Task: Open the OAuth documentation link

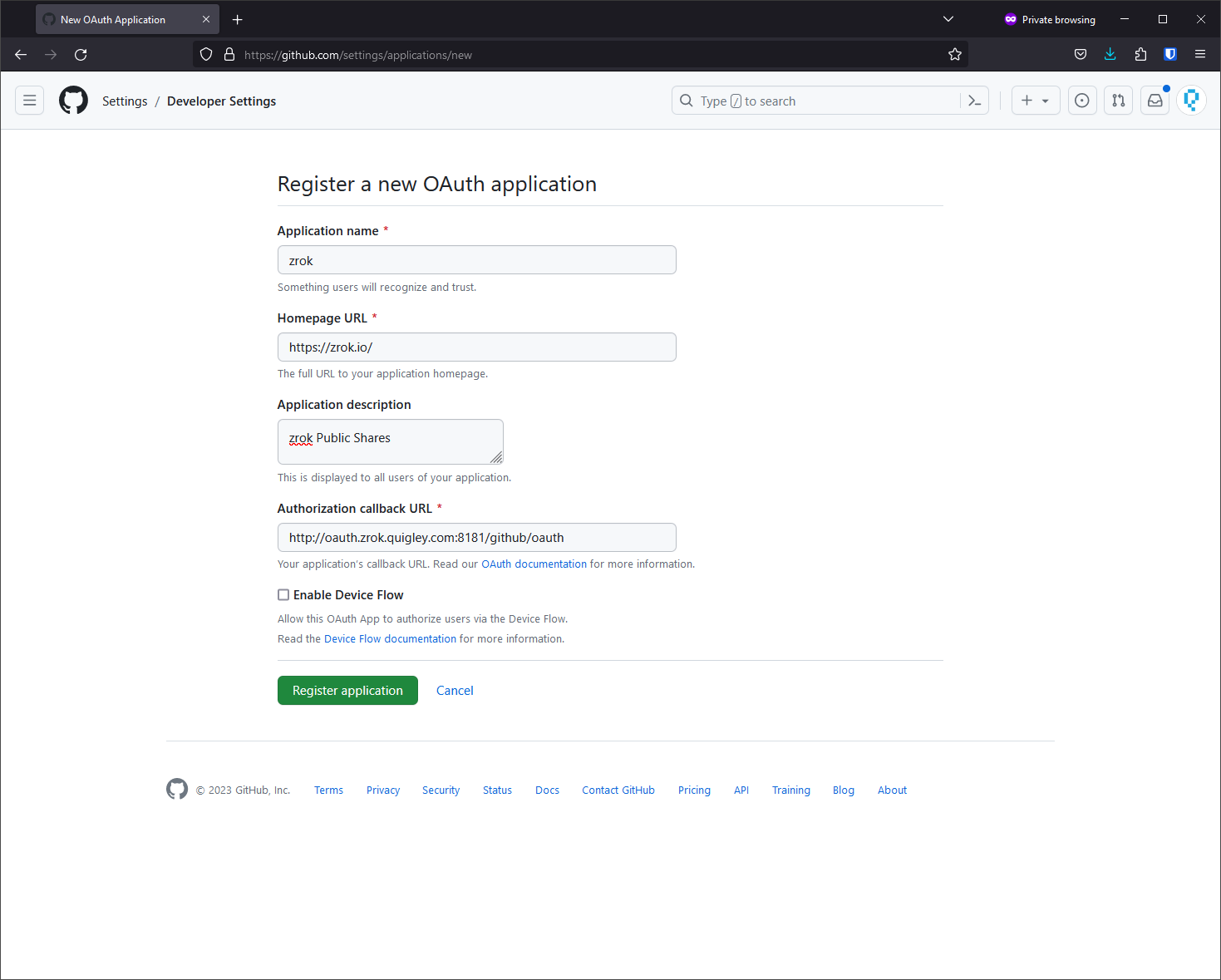Action: click(x=534, y=564)
